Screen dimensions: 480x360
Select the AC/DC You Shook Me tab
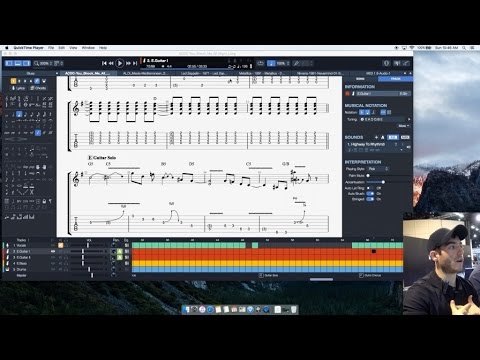tap(87, 73)
